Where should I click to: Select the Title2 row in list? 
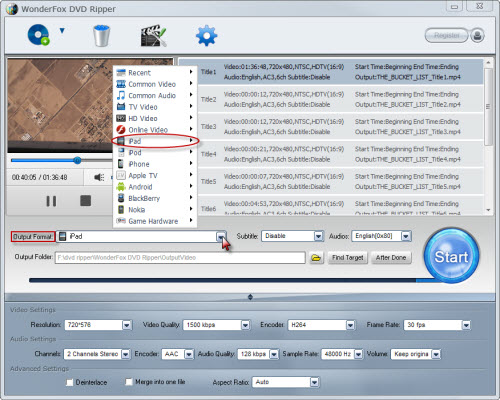[340, 99]
